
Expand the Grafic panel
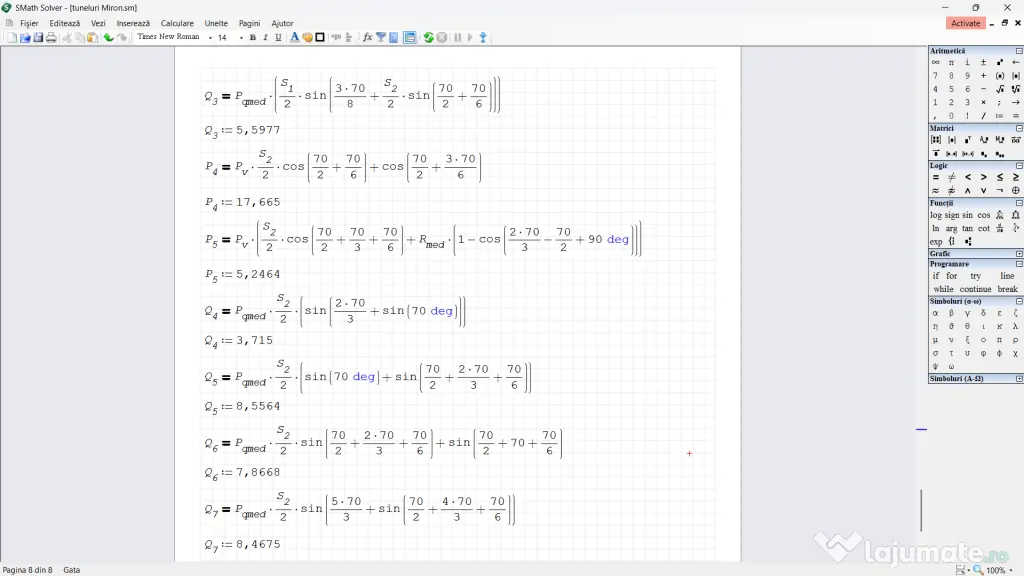[1019, 253]
